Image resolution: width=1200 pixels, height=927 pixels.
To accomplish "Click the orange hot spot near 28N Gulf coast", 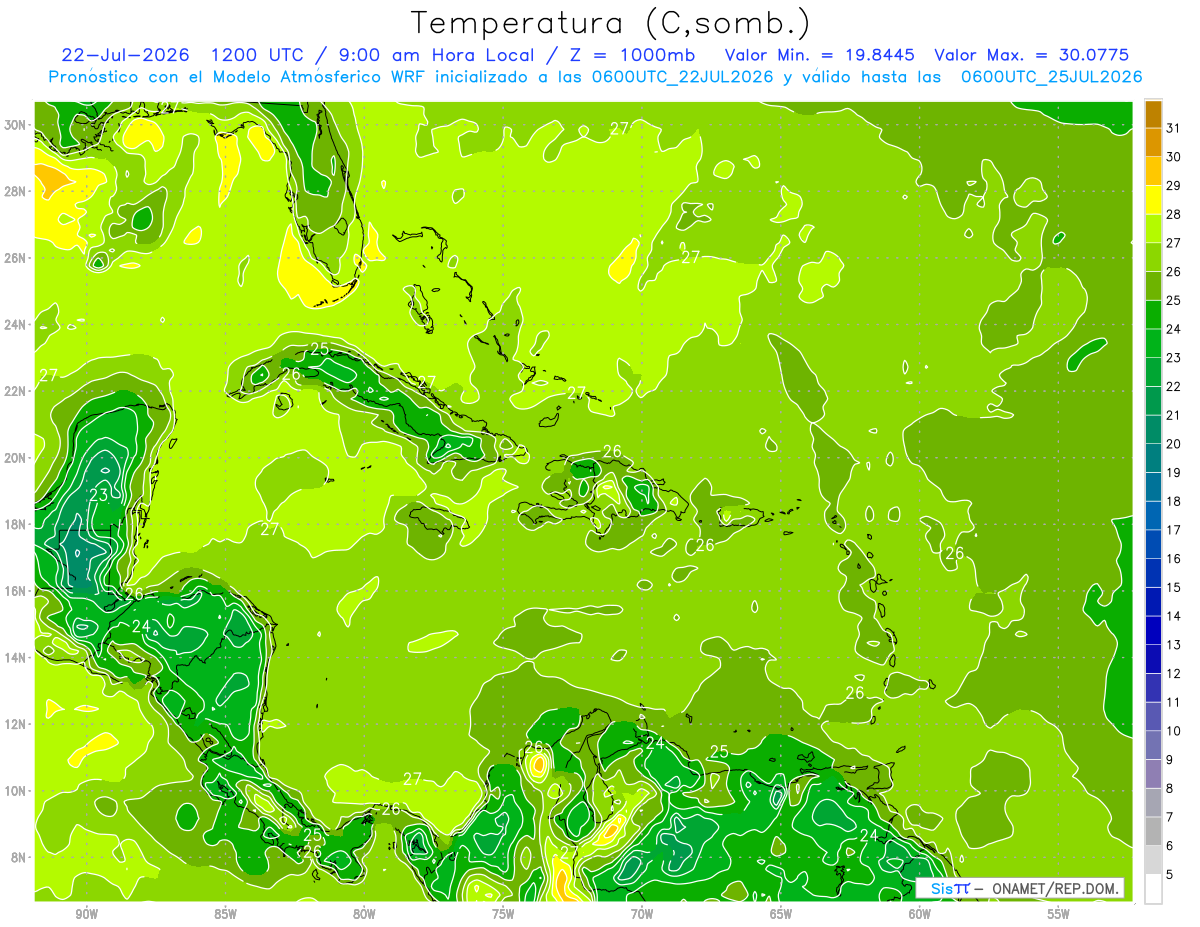I will point(50,180).
